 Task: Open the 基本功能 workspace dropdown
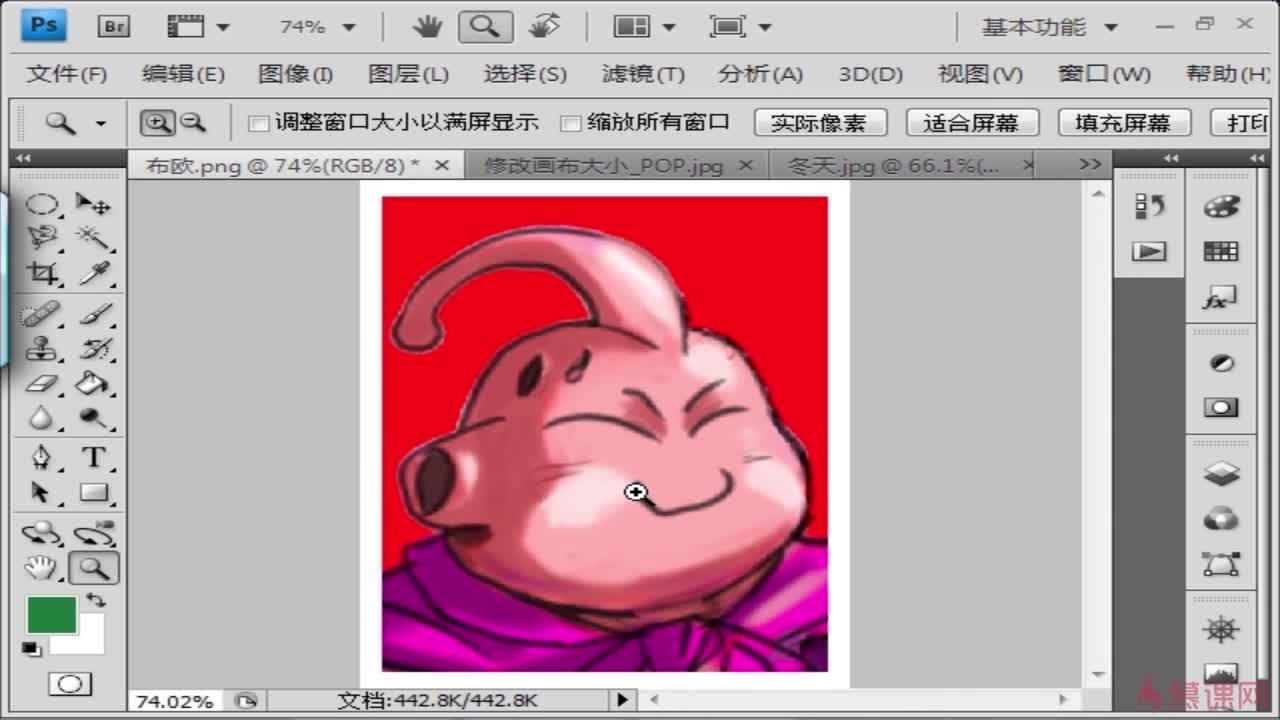coord(1049,27)
